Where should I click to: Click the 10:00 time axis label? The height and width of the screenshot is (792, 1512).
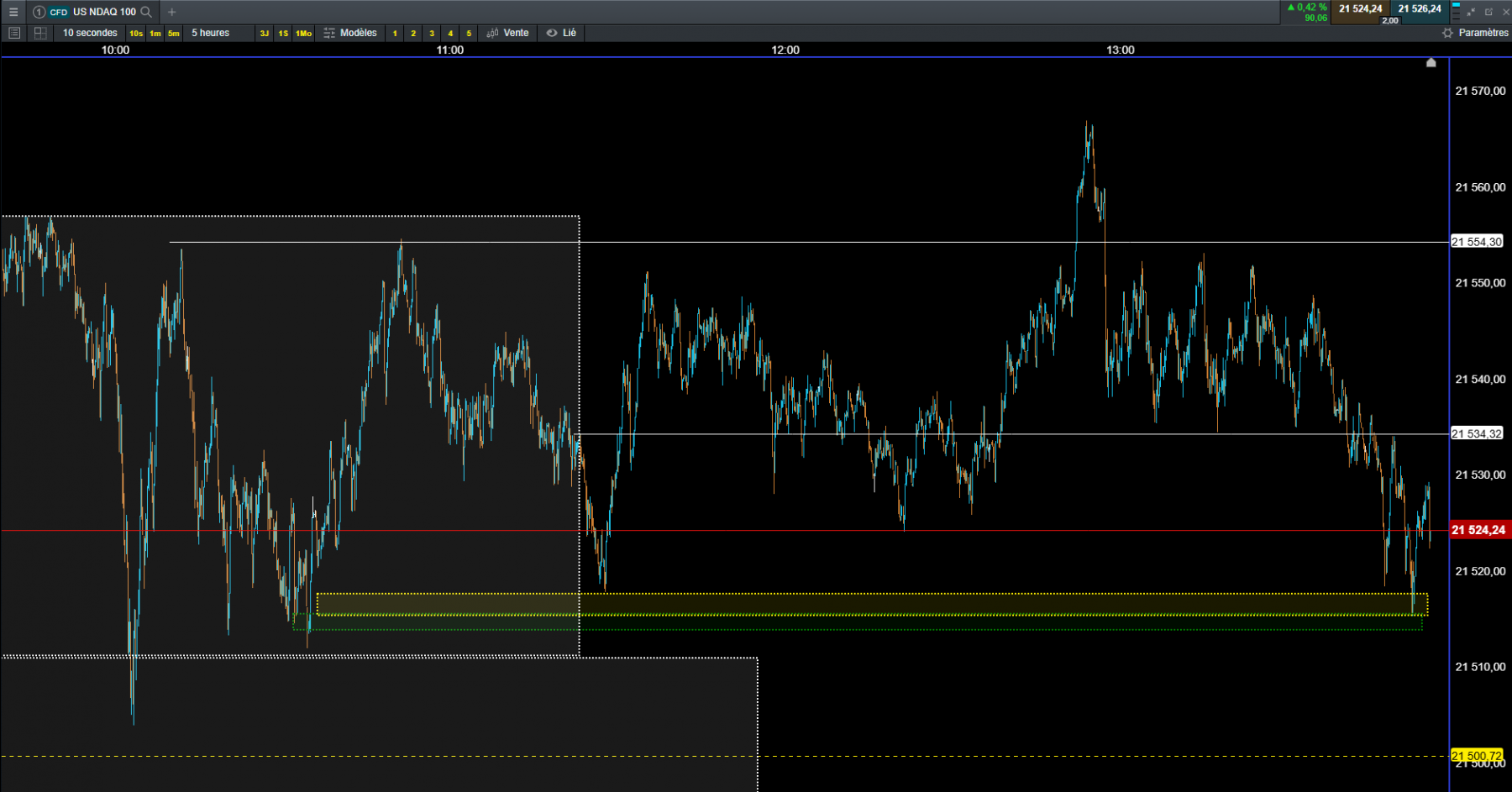click(x=116, y=50)
